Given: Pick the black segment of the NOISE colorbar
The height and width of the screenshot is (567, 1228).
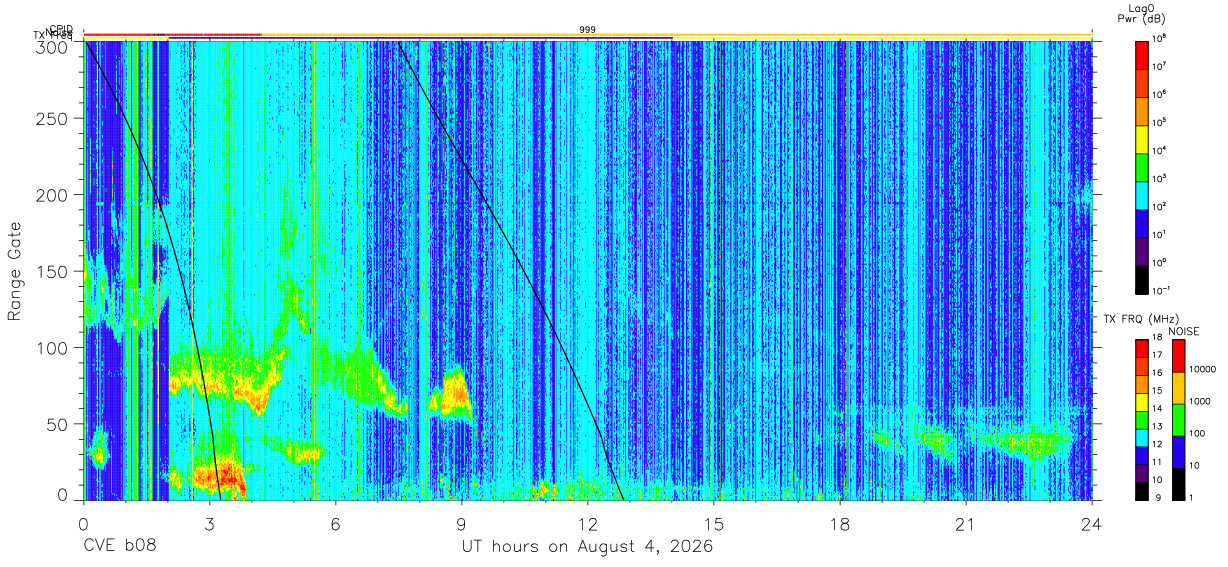Looking at the screenshot, I should (1178, 482).
